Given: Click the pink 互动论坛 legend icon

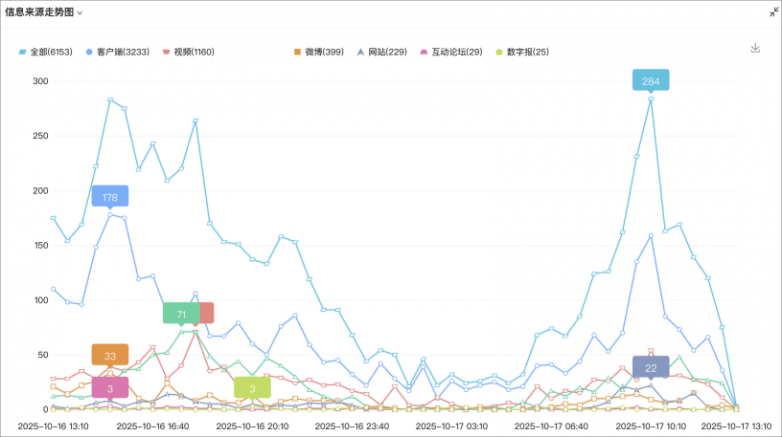Looking at the screenshot, I should pos(424,51).
